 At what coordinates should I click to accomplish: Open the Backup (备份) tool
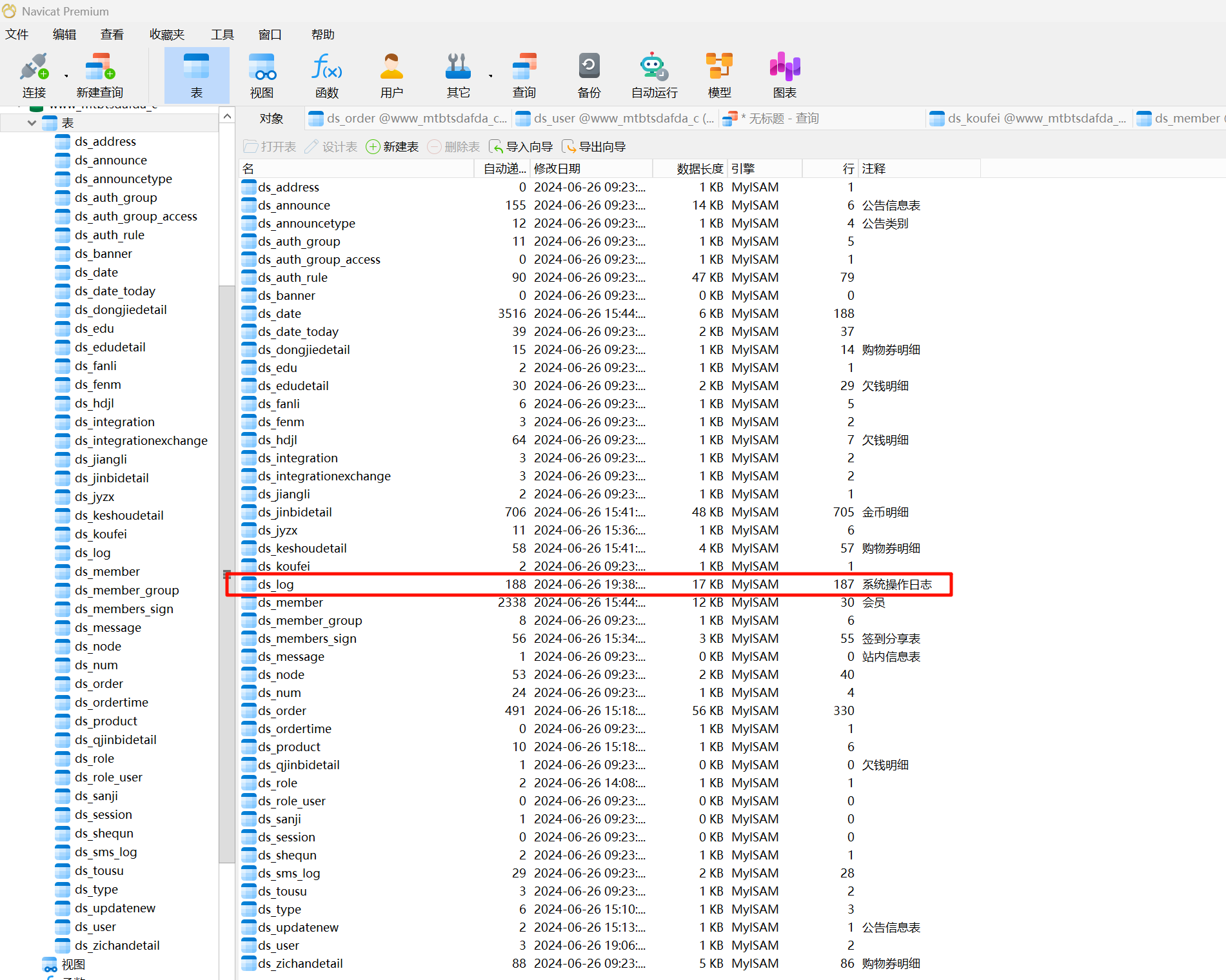[x=588, y=75]
